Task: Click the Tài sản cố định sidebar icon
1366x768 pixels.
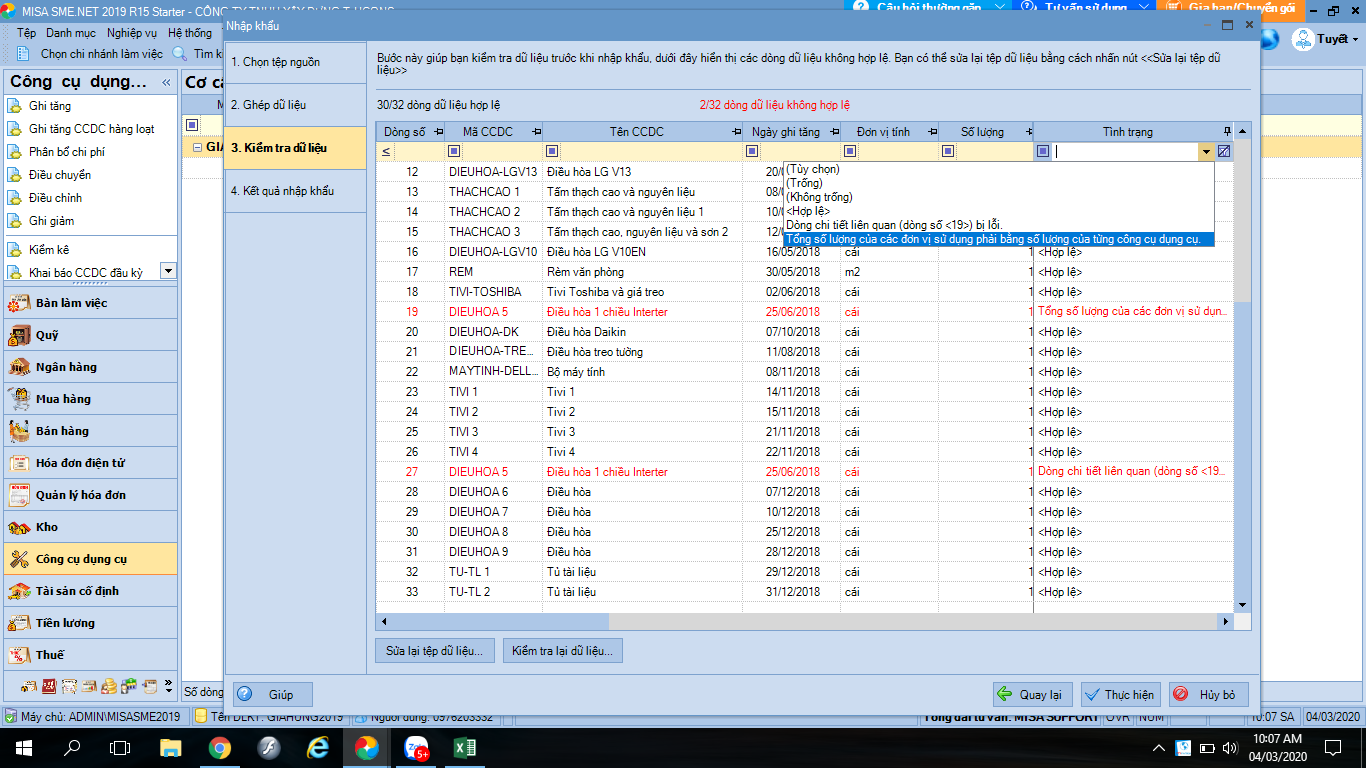Action: click(19, 591)
